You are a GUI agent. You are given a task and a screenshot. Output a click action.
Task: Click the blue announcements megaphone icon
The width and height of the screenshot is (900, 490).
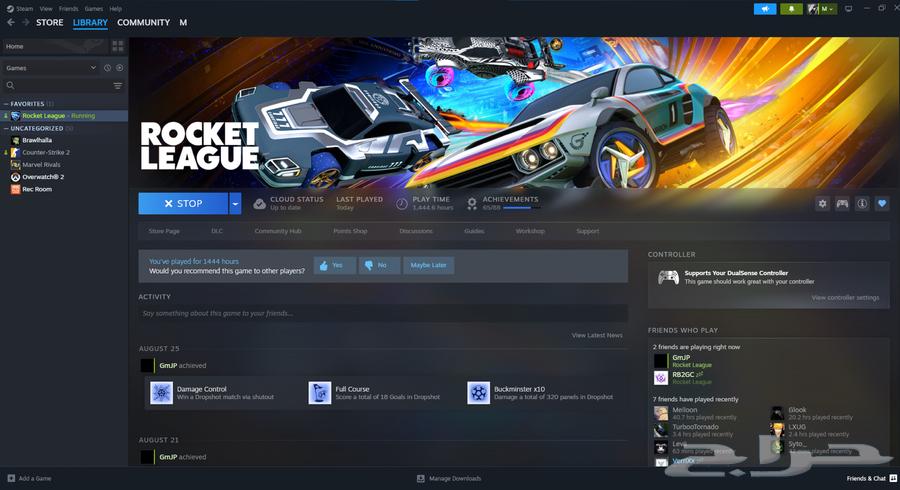765,9
